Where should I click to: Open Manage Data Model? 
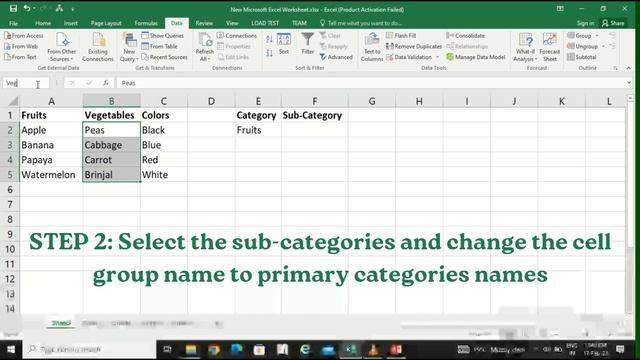pos(476,57)
